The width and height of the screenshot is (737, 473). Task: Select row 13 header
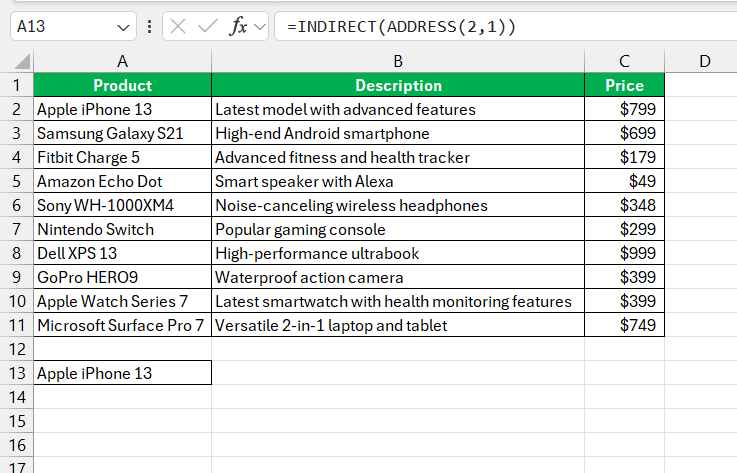[16, 373]
